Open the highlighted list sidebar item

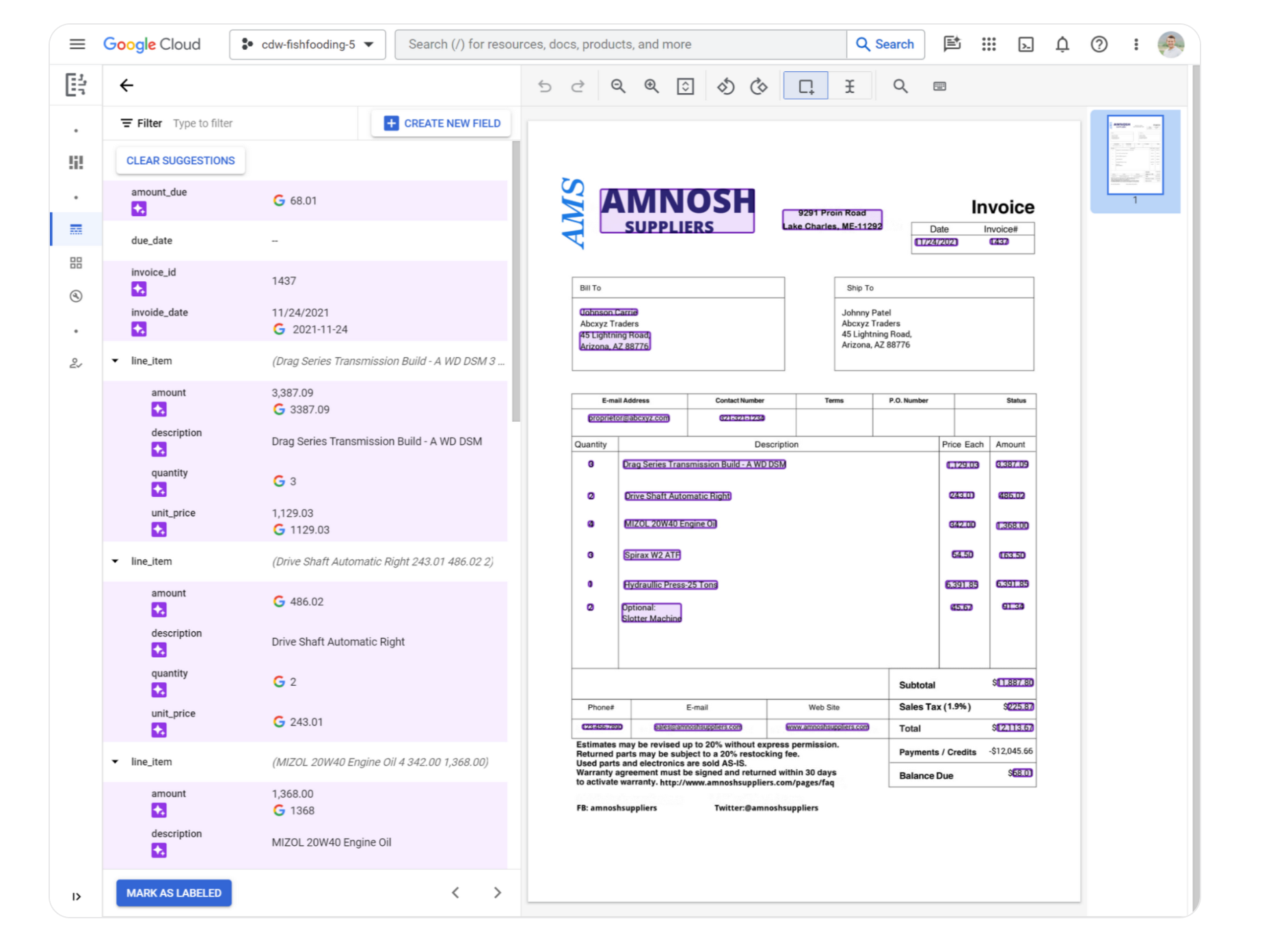click(x=76, y=229)
